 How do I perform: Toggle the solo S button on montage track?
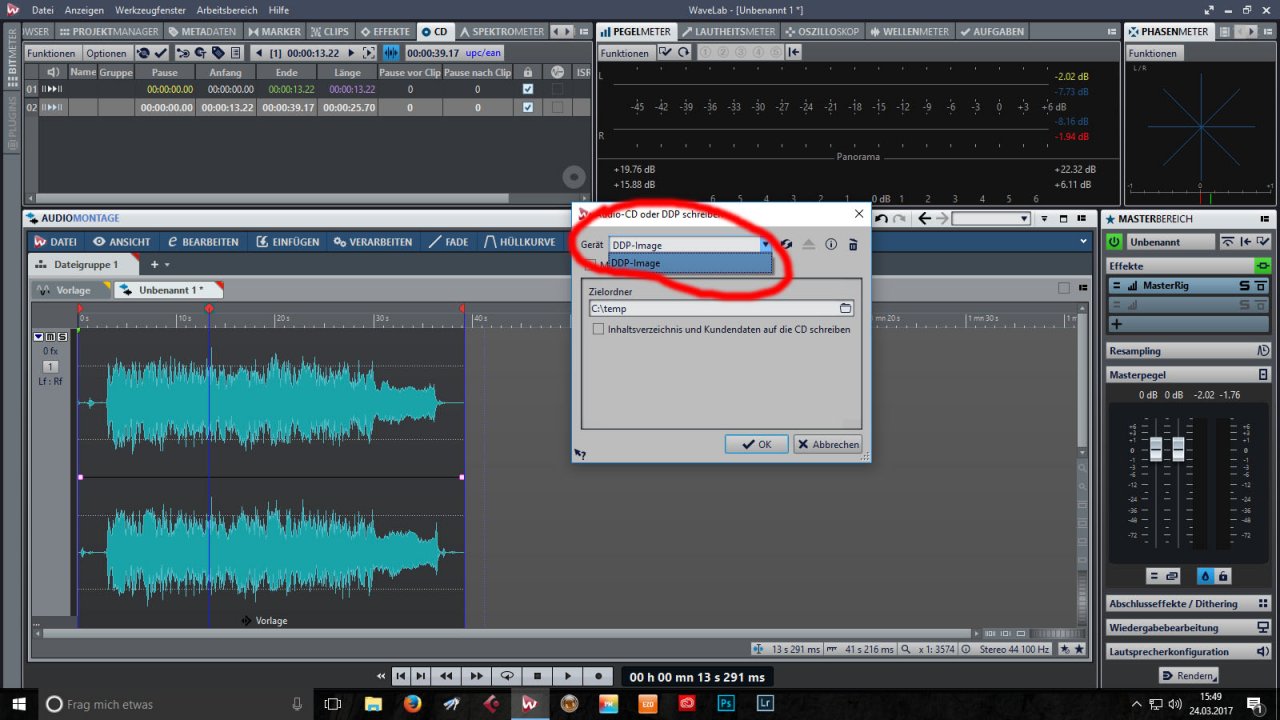coord(62,336)
